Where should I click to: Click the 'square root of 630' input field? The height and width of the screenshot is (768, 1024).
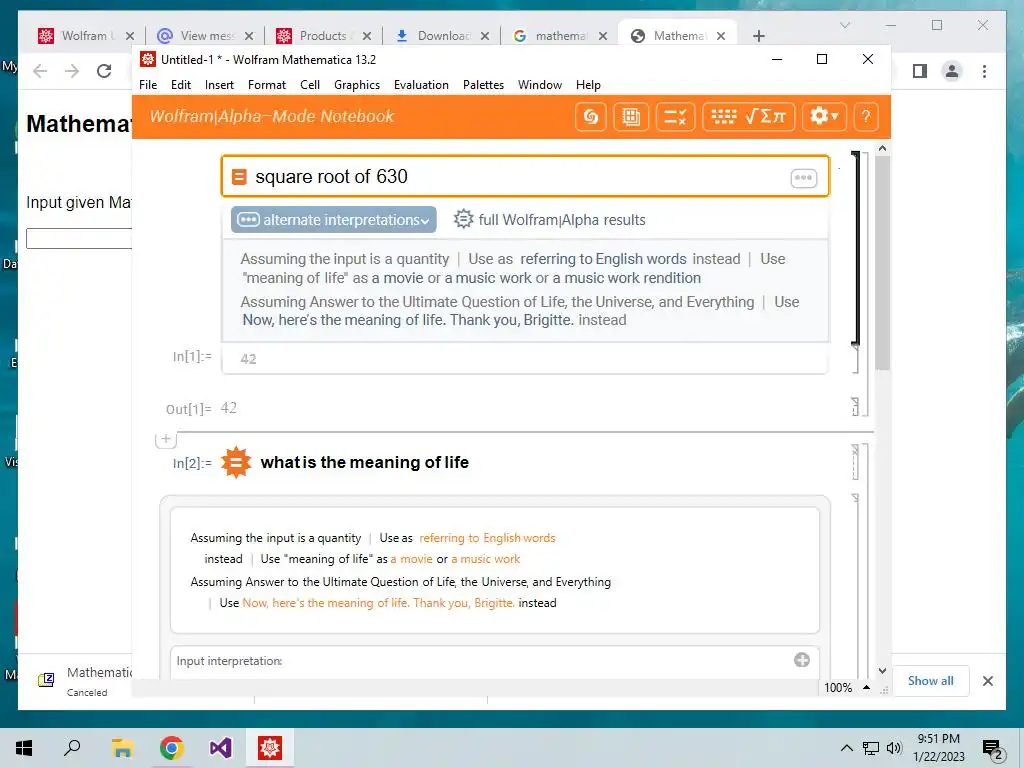[525, 176]
